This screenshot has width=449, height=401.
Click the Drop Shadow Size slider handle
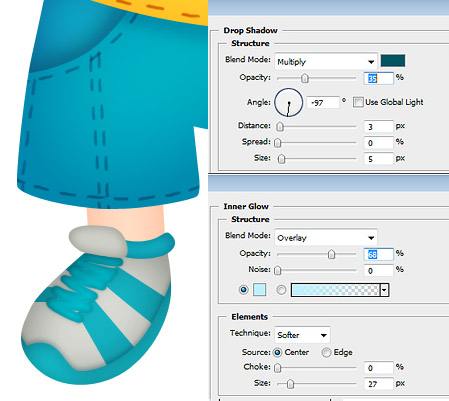(282, 159)
